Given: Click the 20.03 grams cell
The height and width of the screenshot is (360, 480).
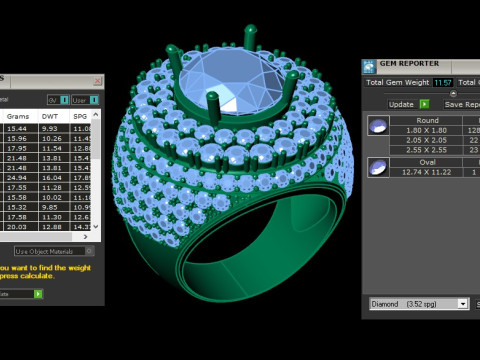Looking at the screenshot, I should [x=20, y=227].
